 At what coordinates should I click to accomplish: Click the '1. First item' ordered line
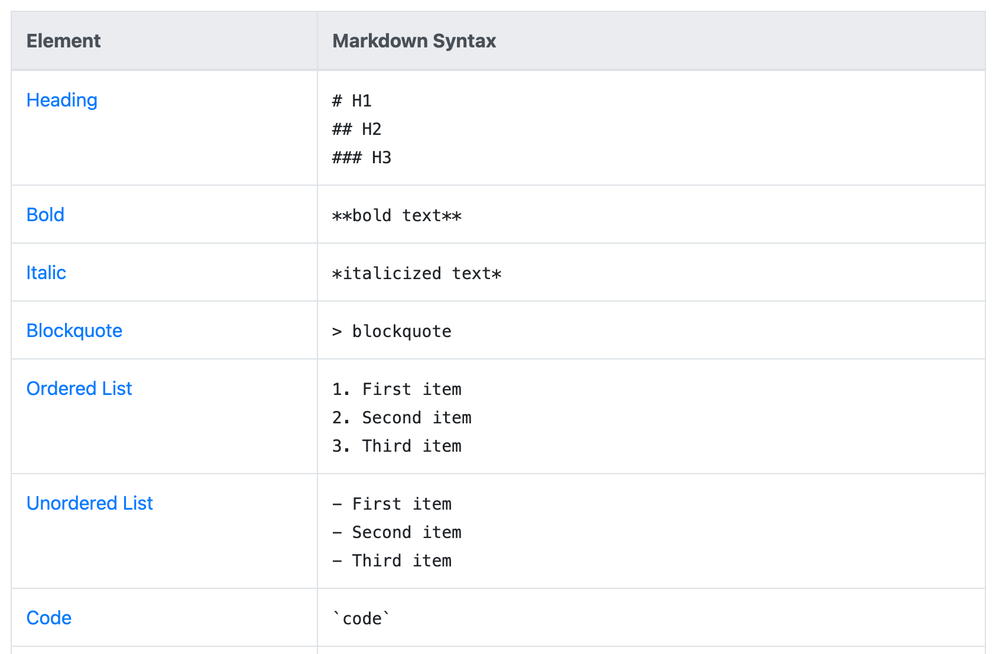pyautogui.click(x=397, y=390)
